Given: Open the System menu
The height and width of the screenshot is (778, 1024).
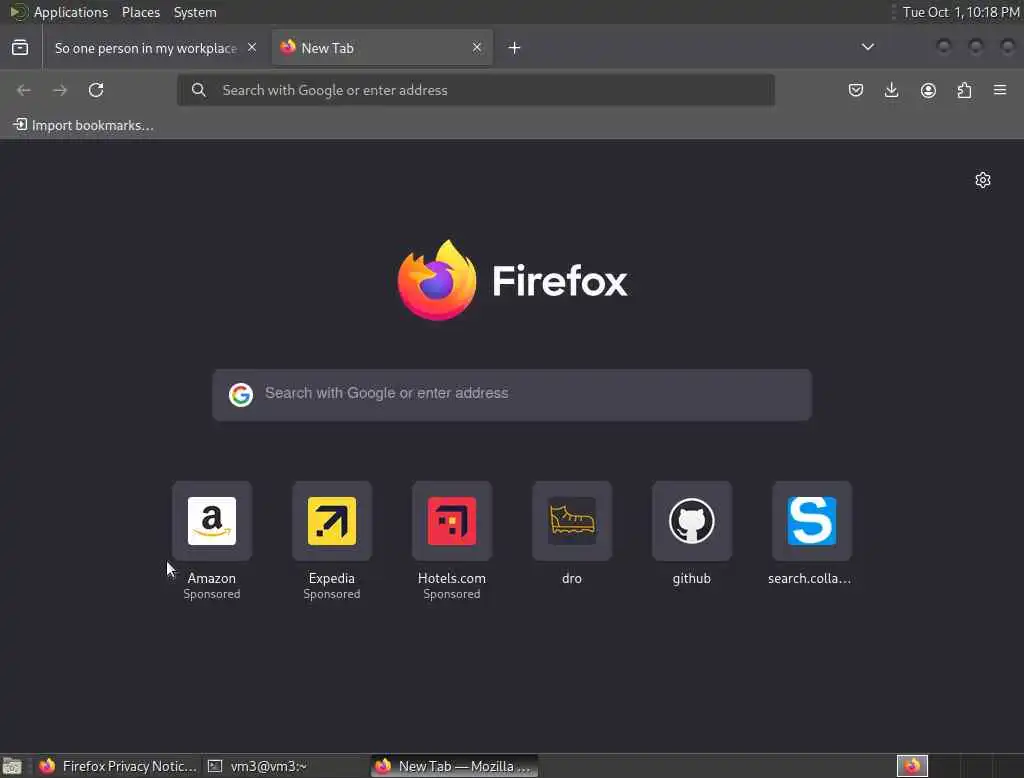Looking at the screenshot, I should [x=195, y=12].
